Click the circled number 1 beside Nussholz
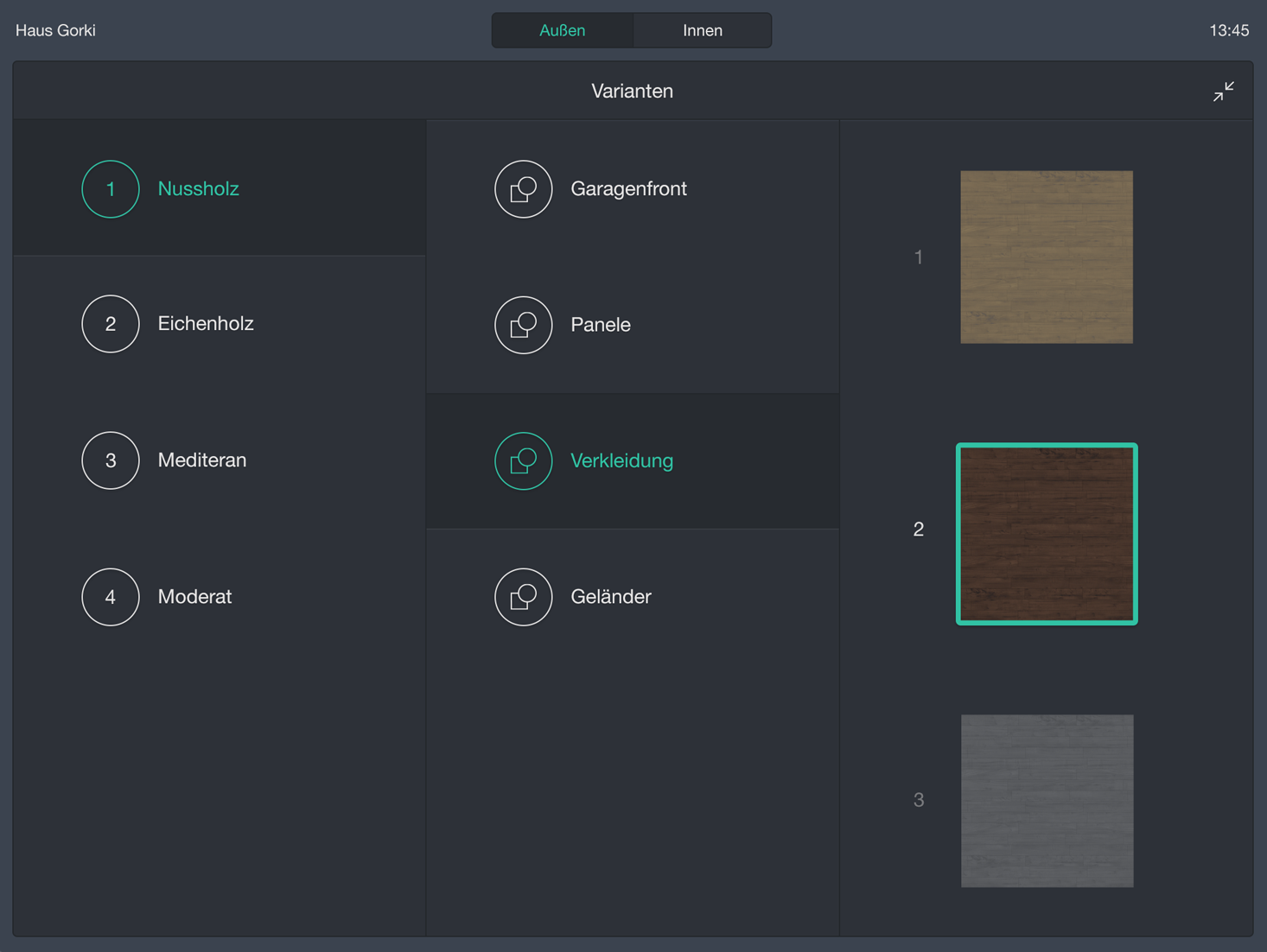The width and height of the screenshot is (1267, 952). pos(111,189)
